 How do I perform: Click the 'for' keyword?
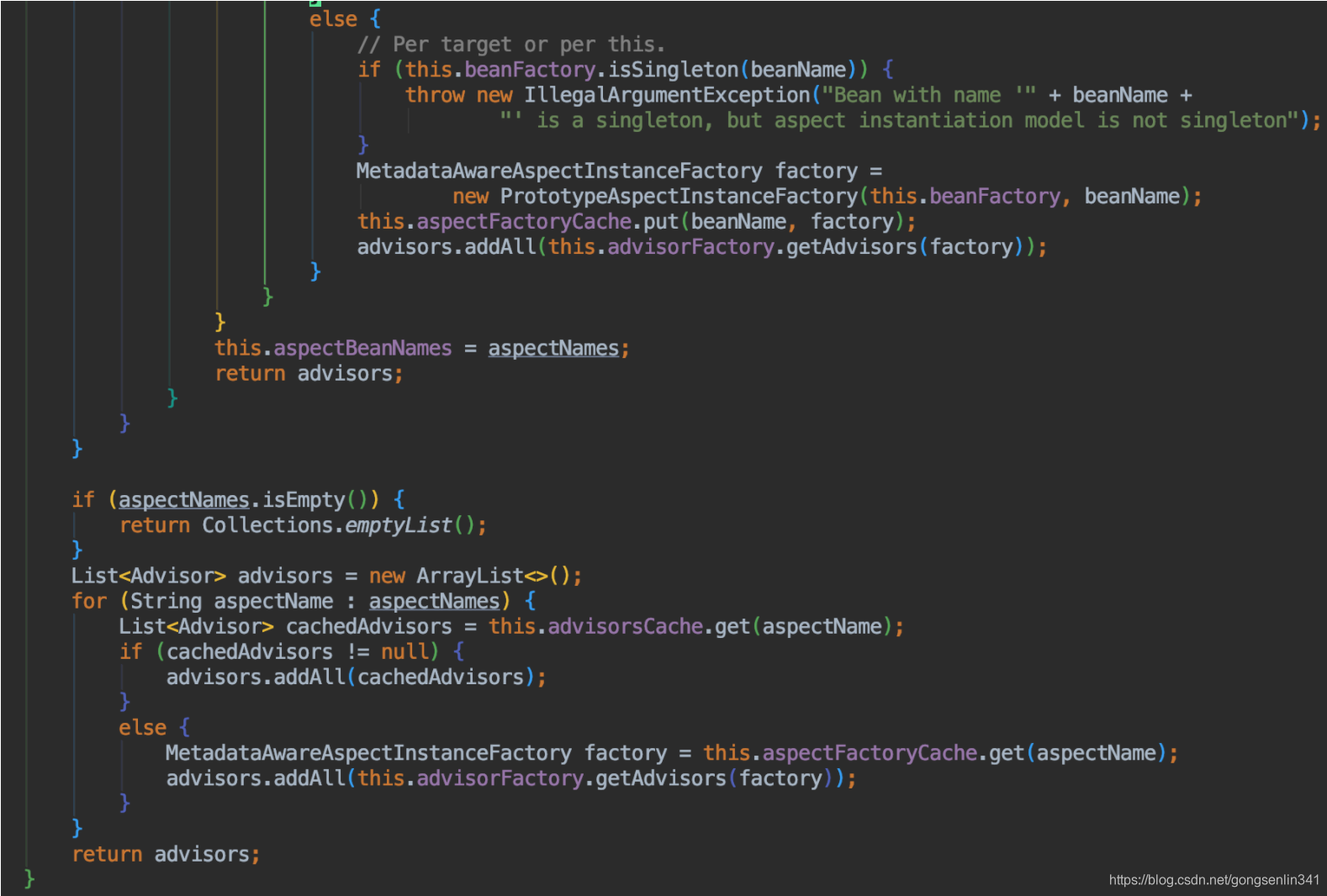[89, 601]
